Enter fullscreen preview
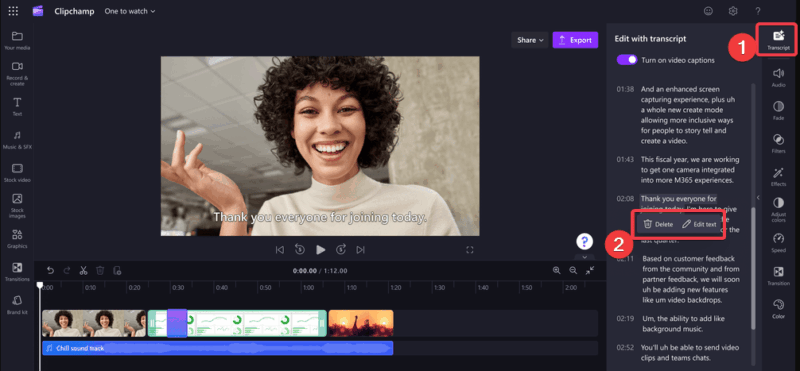 coord(470,250)
